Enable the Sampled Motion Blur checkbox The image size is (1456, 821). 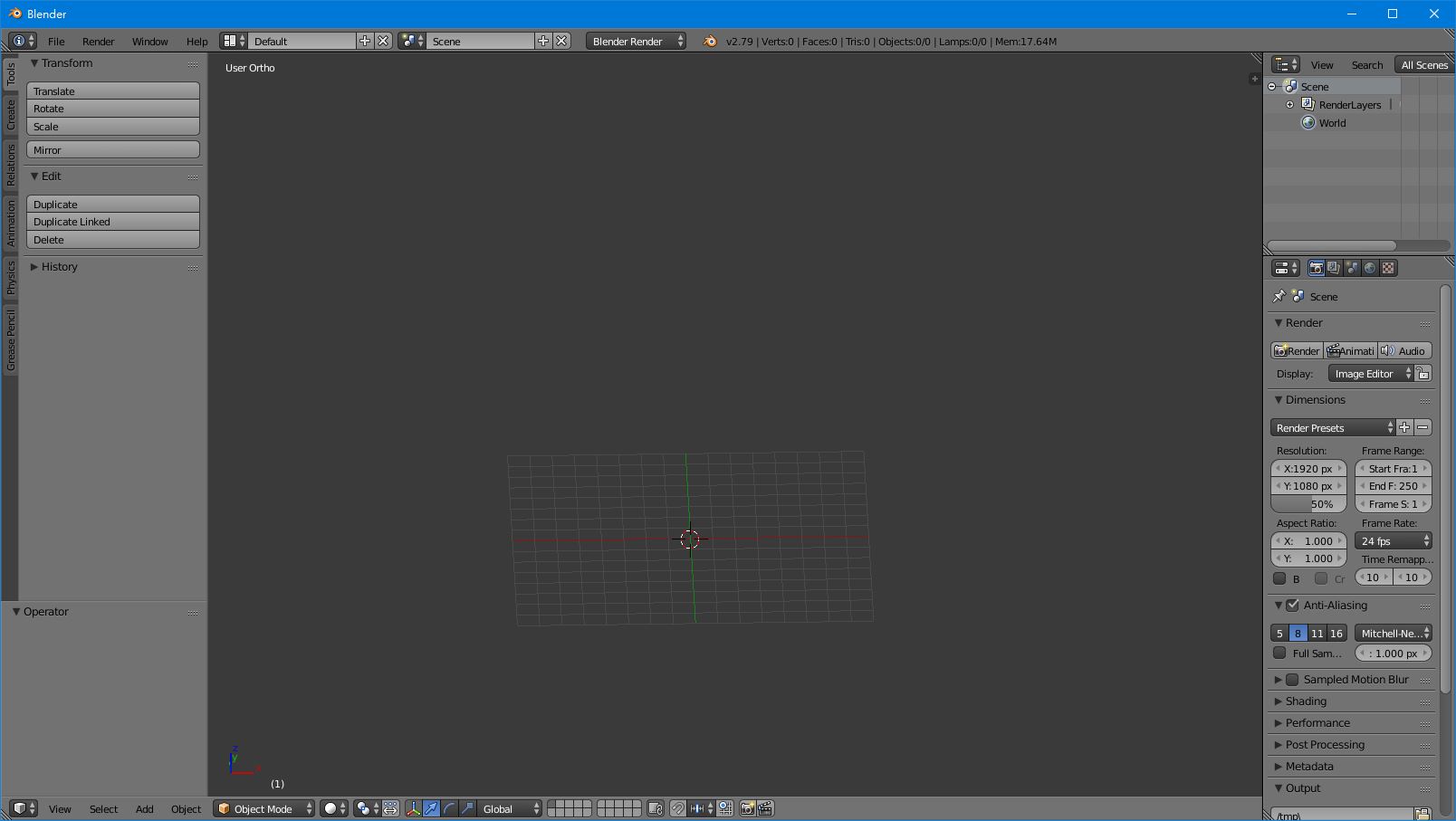(x=1293, y=679)
